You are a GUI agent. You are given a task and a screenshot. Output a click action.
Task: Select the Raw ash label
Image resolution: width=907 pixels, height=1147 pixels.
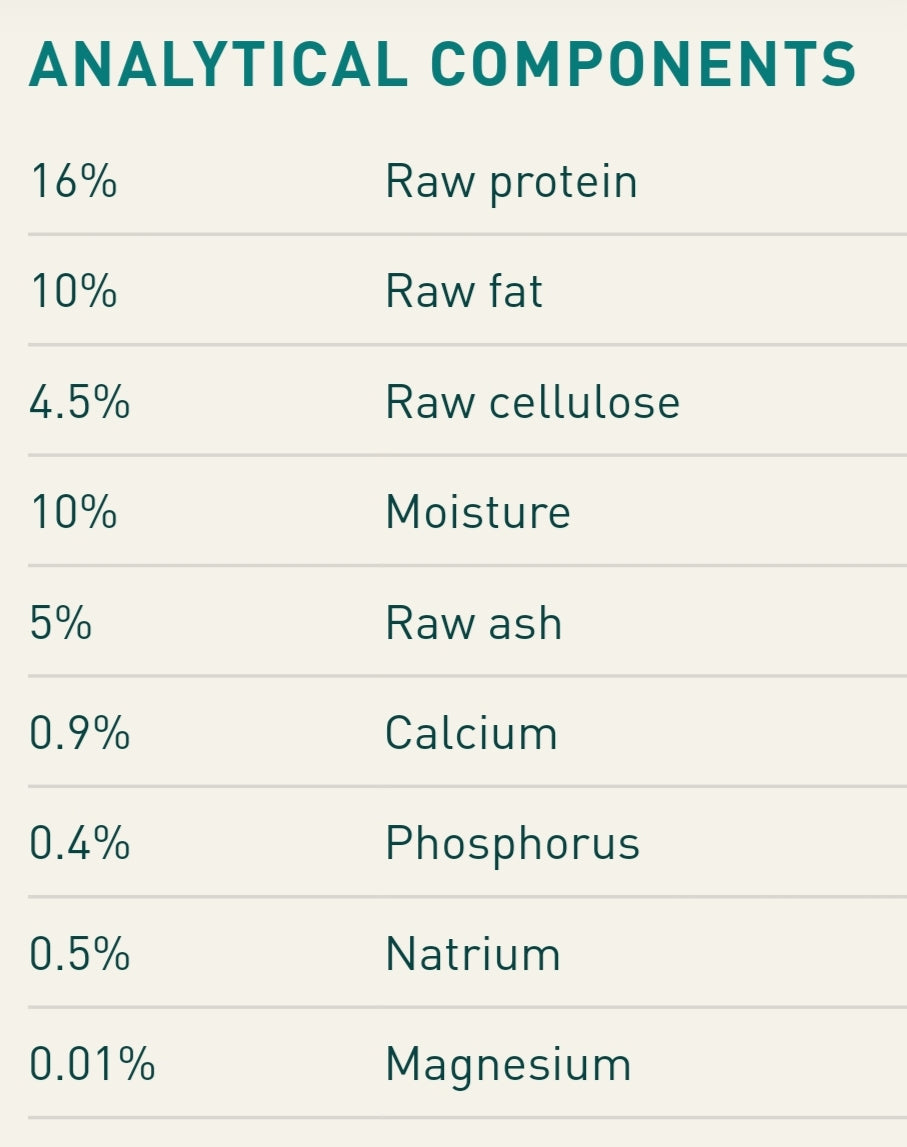point(473,624)
